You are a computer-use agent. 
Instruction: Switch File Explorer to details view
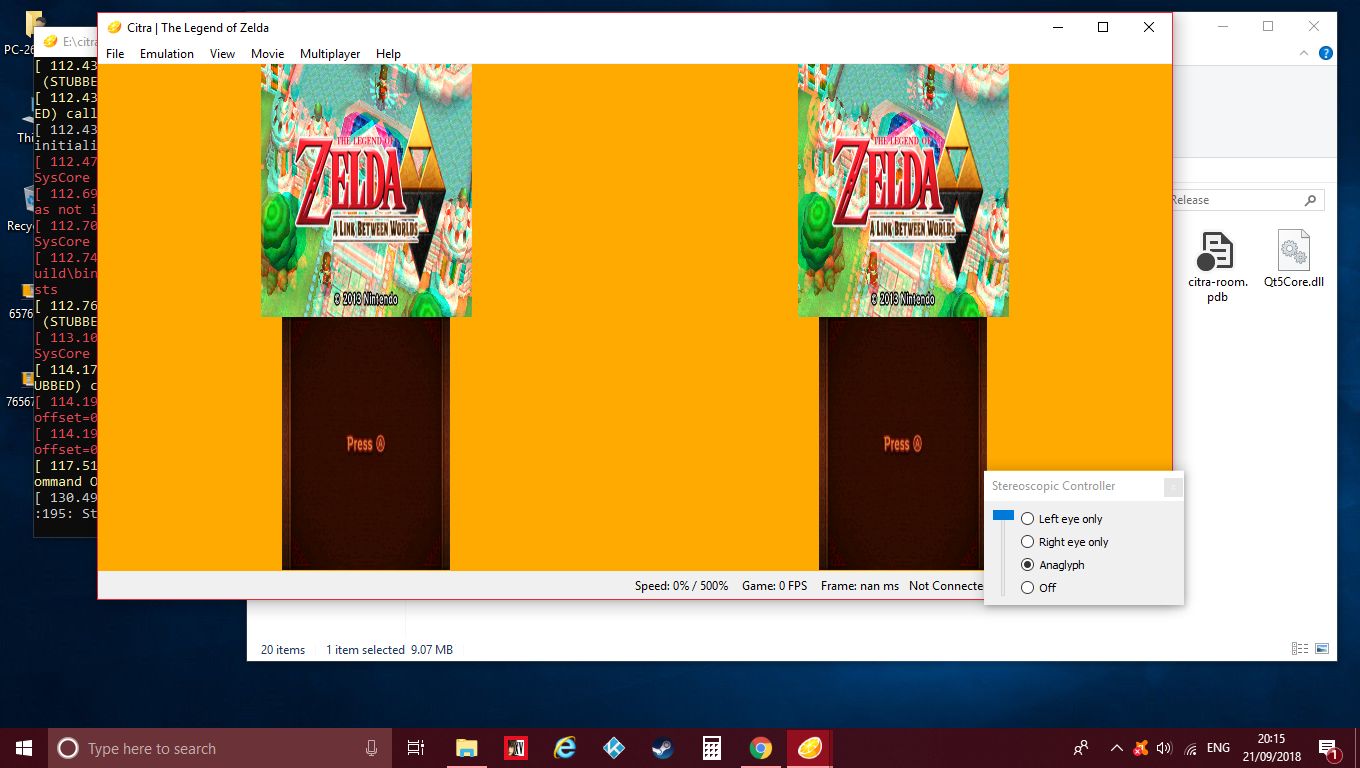pos(1299,649)
